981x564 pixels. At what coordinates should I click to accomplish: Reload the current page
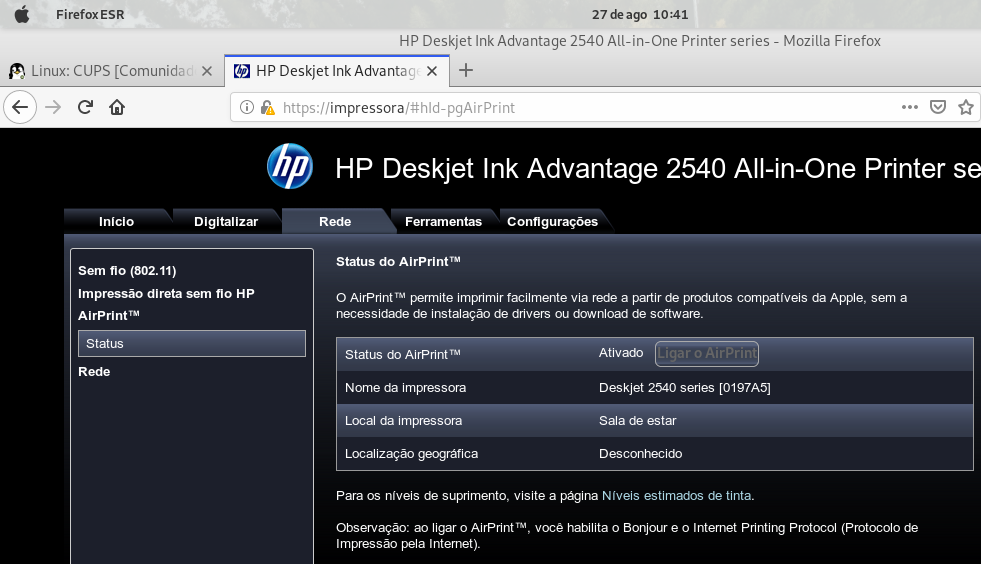(x=85, y=108)
